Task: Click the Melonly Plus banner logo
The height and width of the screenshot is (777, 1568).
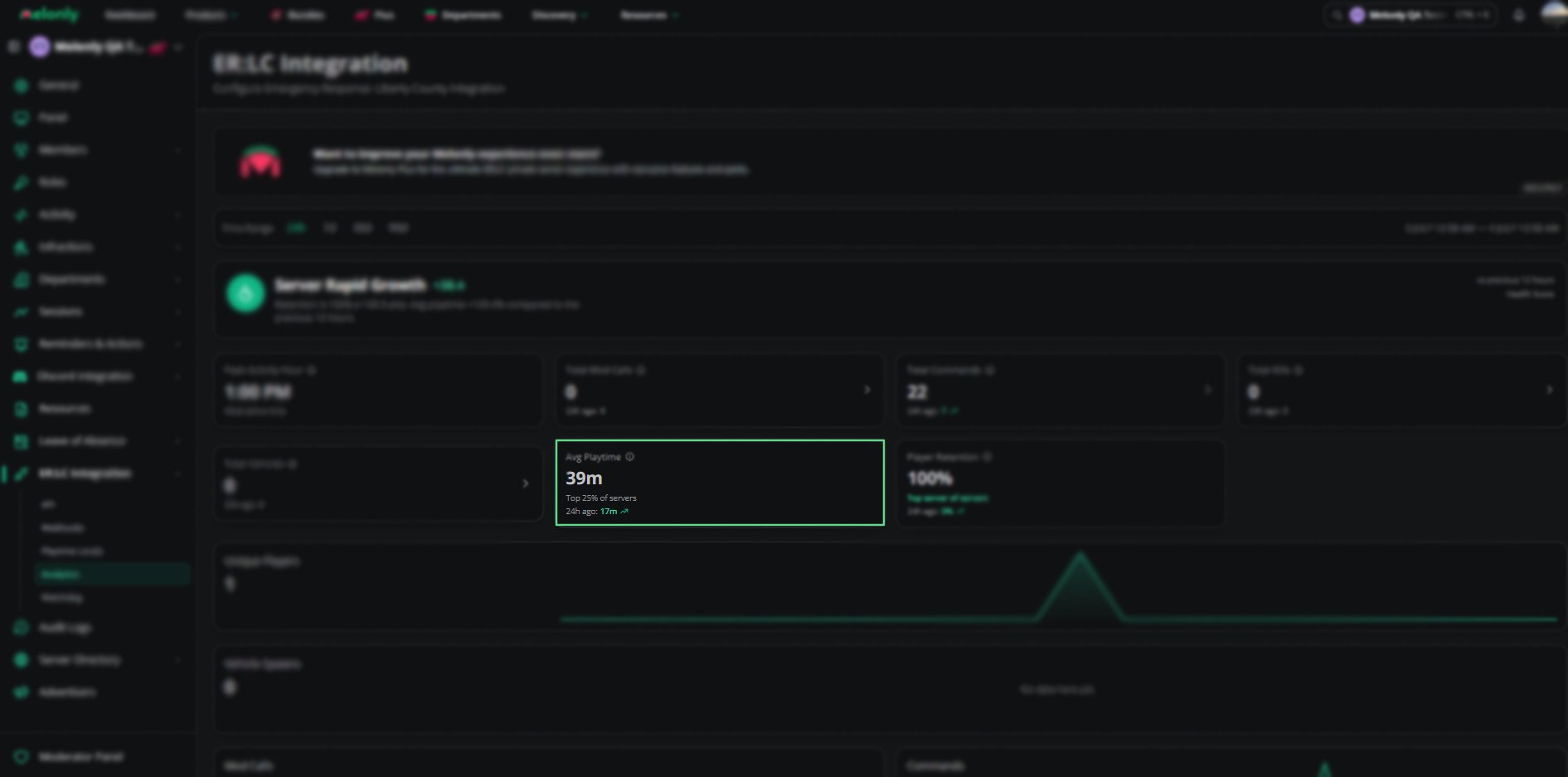Action: click(260, 162)
